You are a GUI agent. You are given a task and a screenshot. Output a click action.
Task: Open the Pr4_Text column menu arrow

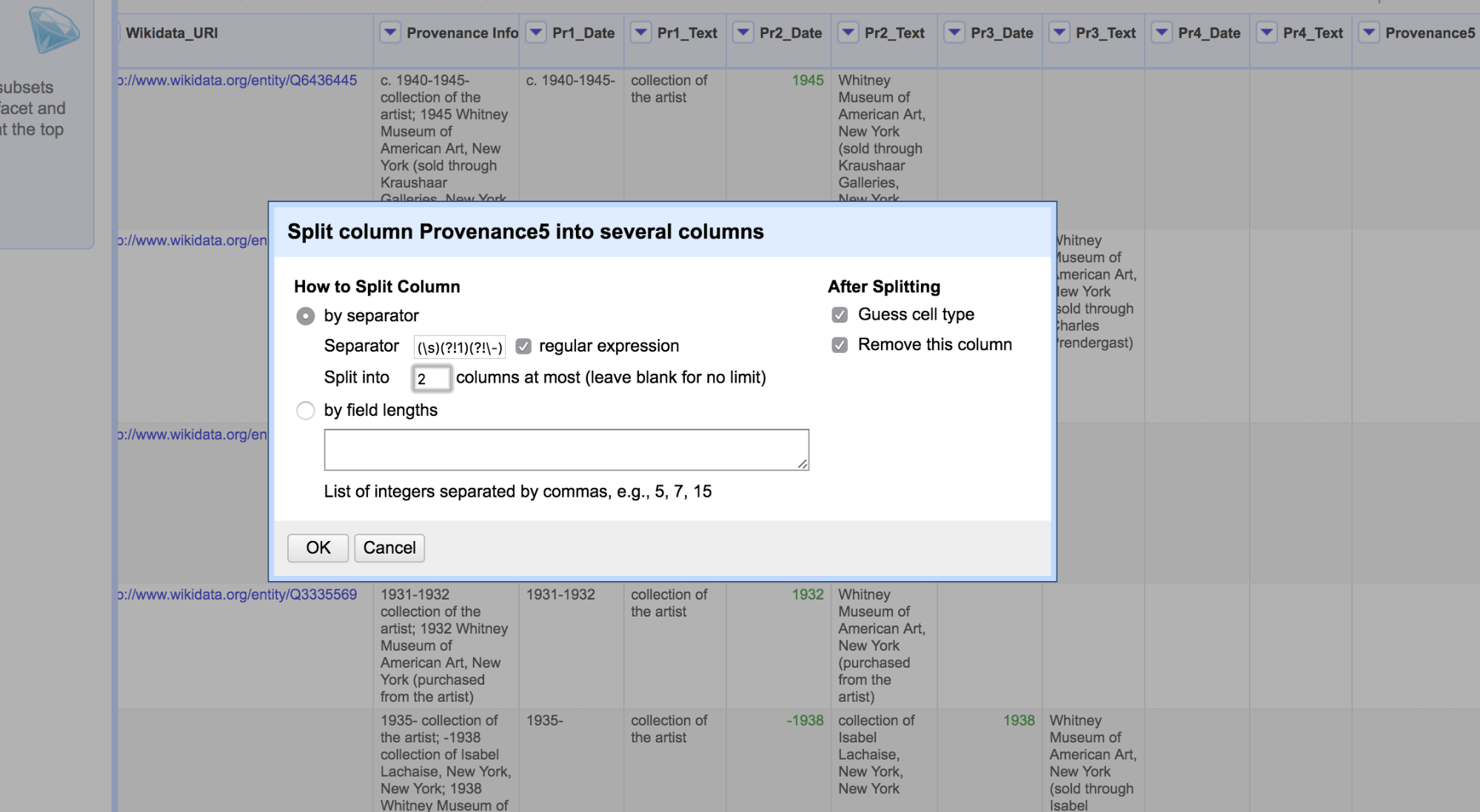coord(1267,33)
